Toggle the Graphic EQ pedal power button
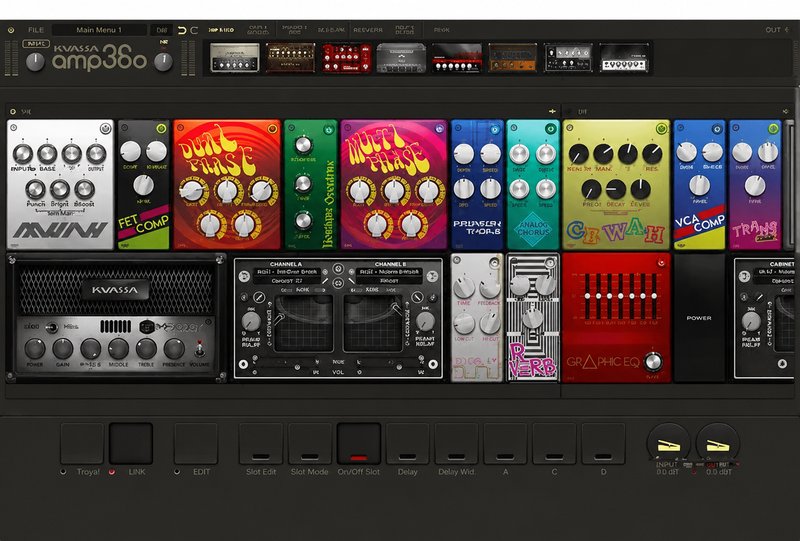The width and height of the screenshot is (800, 541). click(x=661, y=262)
